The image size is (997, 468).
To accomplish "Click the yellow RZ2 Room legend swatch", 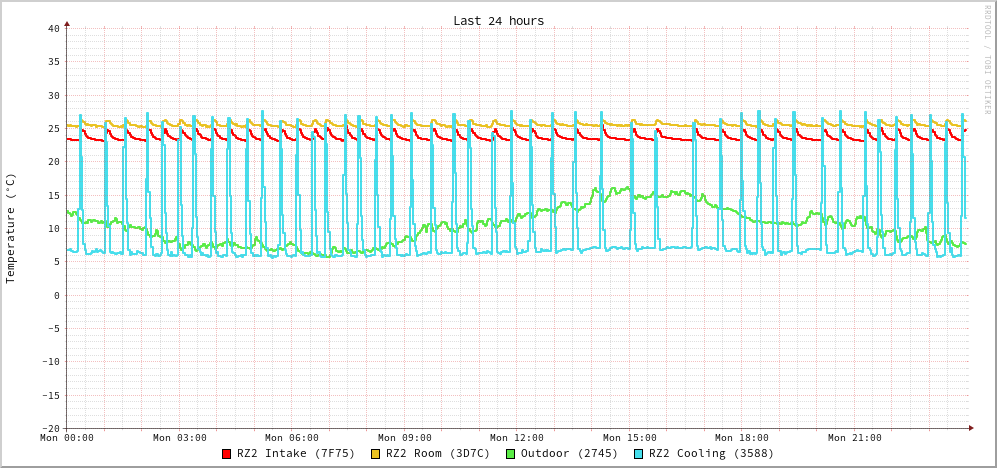I will (375, 454).
